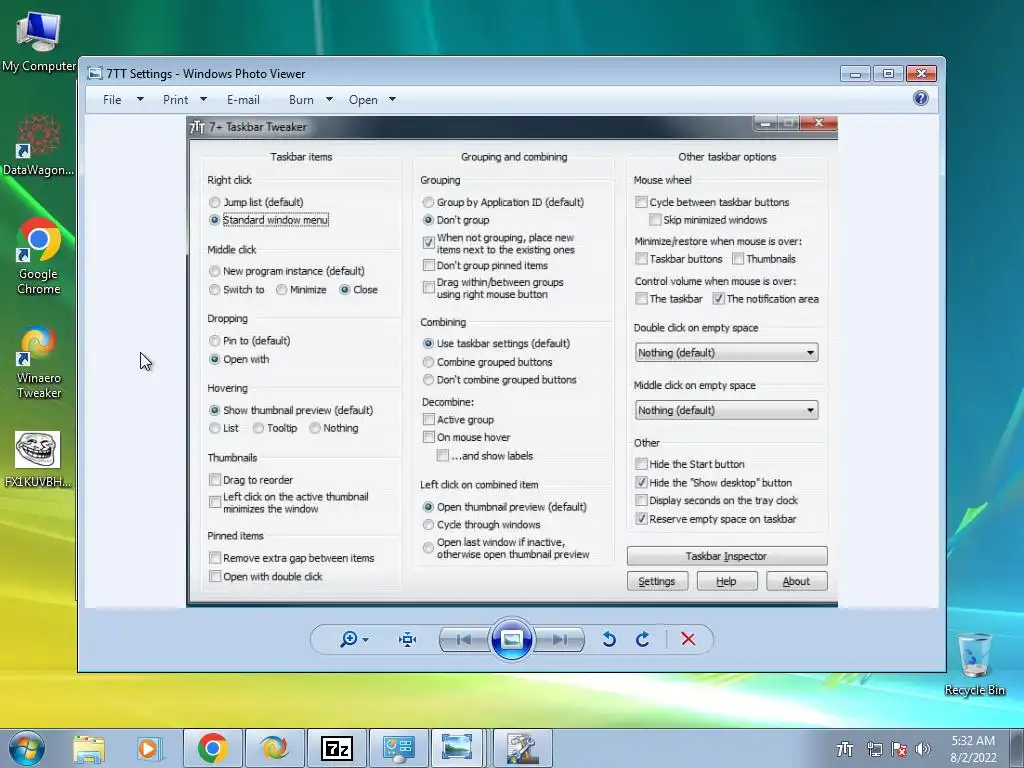The height and width of the screenshot is (768, 1024).
Task: Click the volume speaker tray icon
Action: pos(923,748)
